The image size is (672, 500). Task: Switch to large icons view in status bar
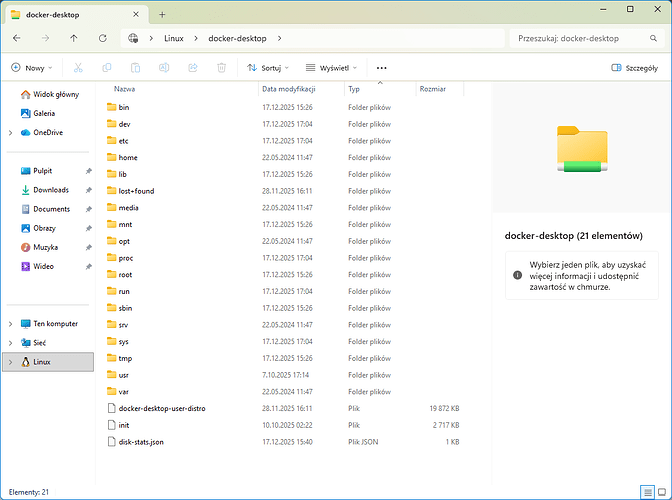pyautogui.click(x=661, y=492)
